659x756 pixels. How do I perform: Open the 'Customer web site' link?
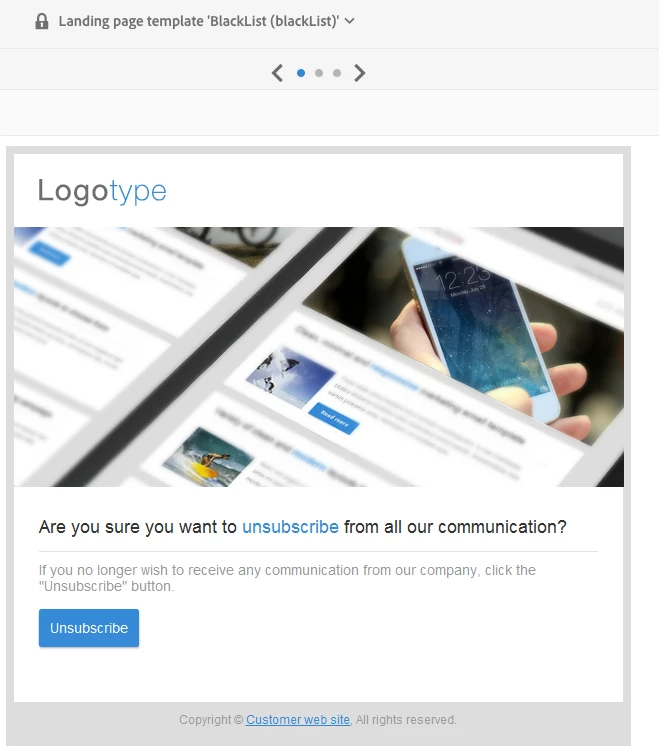[298, 719]
